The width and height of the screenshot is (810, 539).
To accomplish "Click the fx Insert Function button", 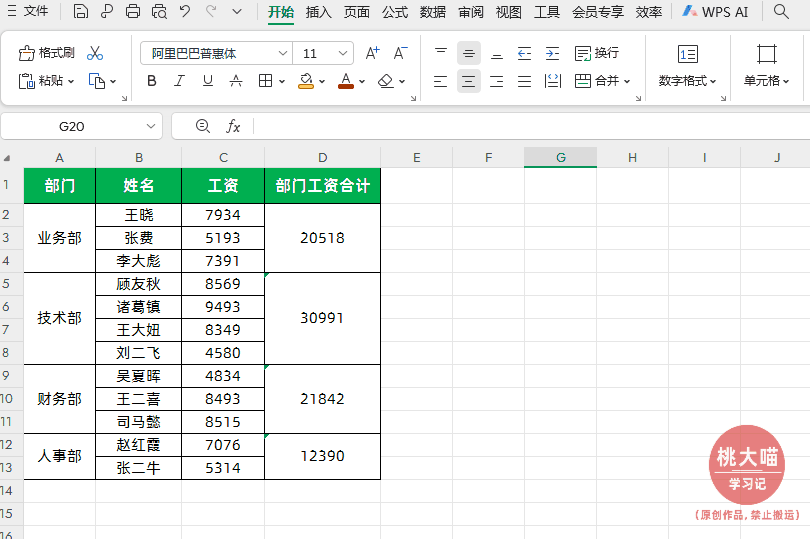I will (x=233, y=126).
